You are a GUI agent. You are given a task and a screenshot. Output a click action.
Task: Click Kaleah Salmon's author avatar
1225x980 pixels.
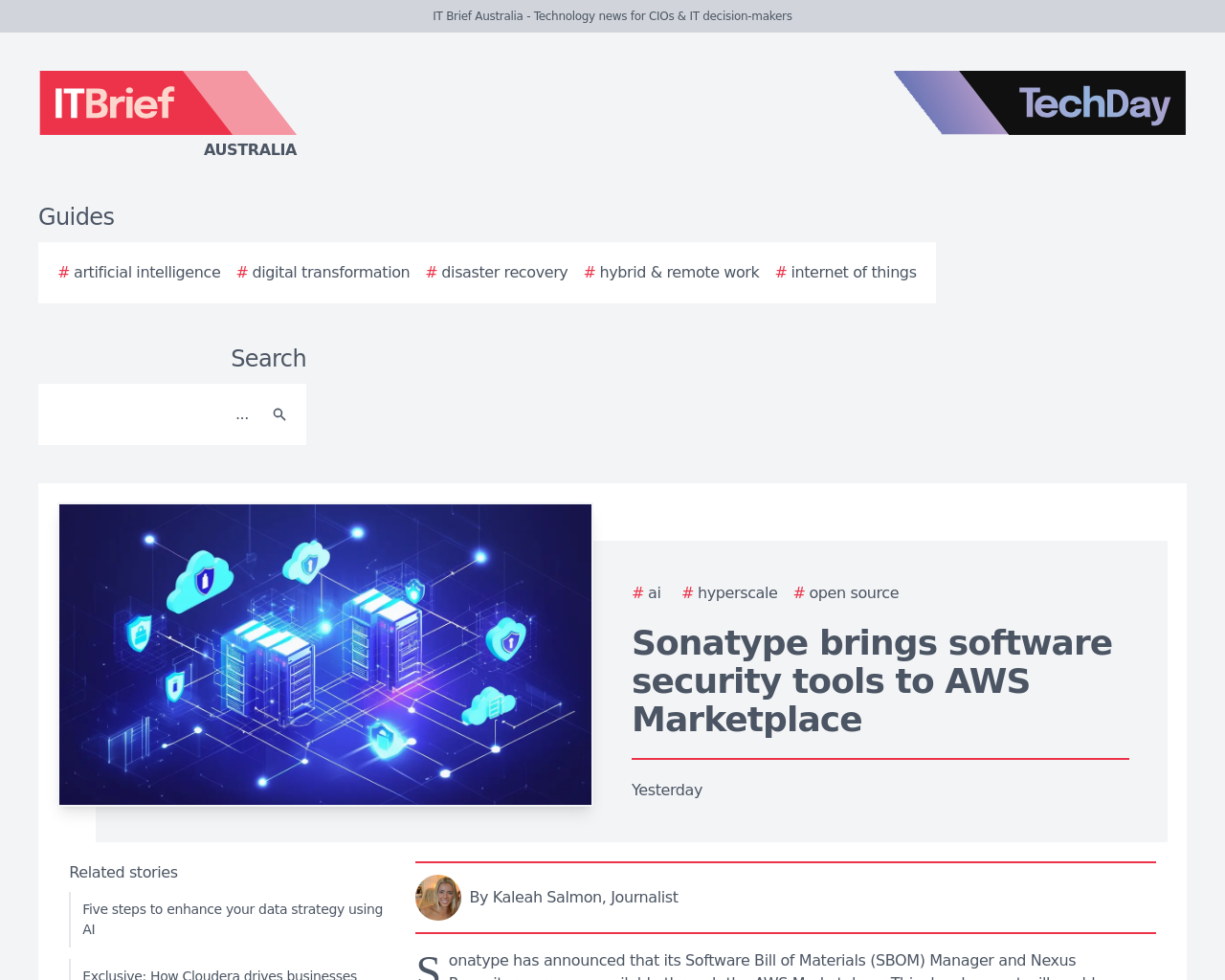pyautogui.click(x=438, y=898)
